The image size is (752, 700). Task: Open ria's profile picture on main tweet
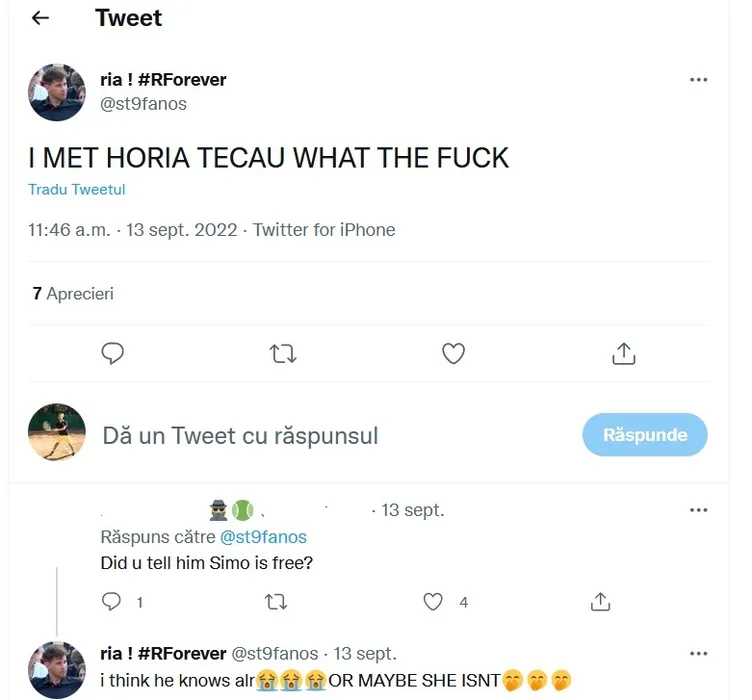point(57,92)
